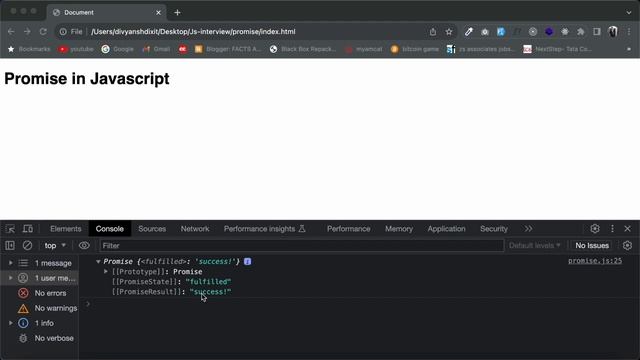
Task: Open the bitcoin game bookmark
Action: coord(415,49)
